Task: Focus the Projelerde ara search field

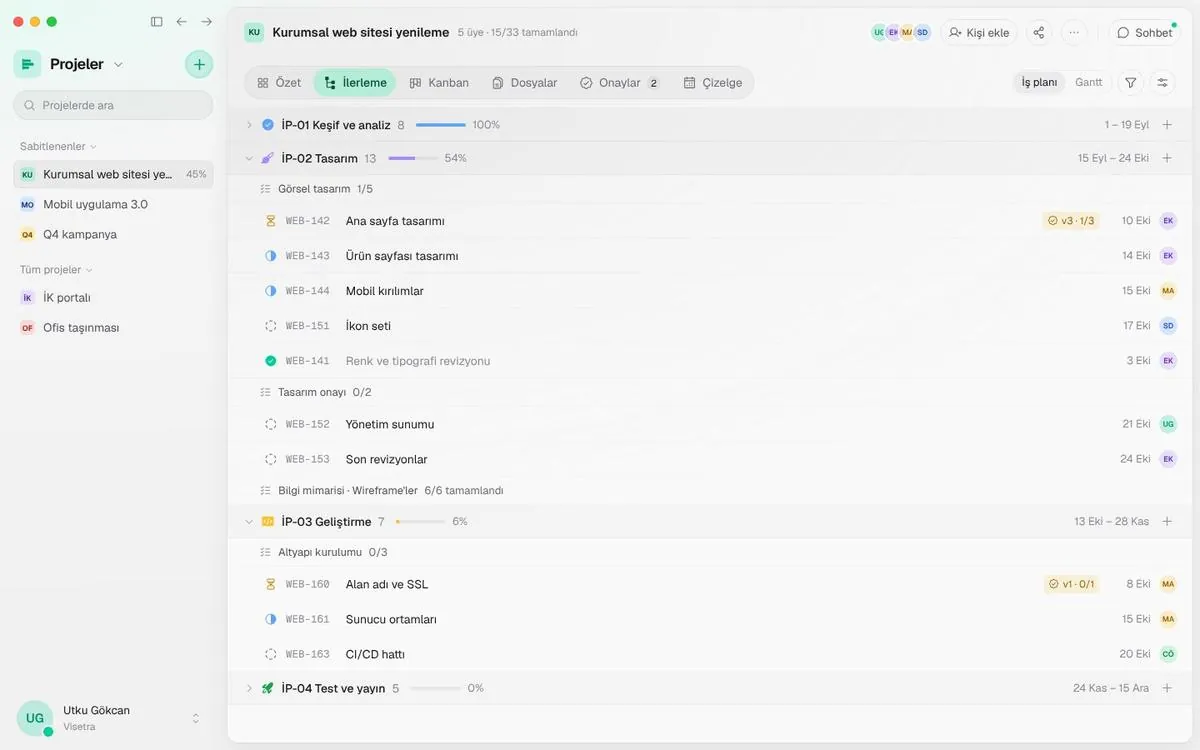Action: [x=113, y=105]
